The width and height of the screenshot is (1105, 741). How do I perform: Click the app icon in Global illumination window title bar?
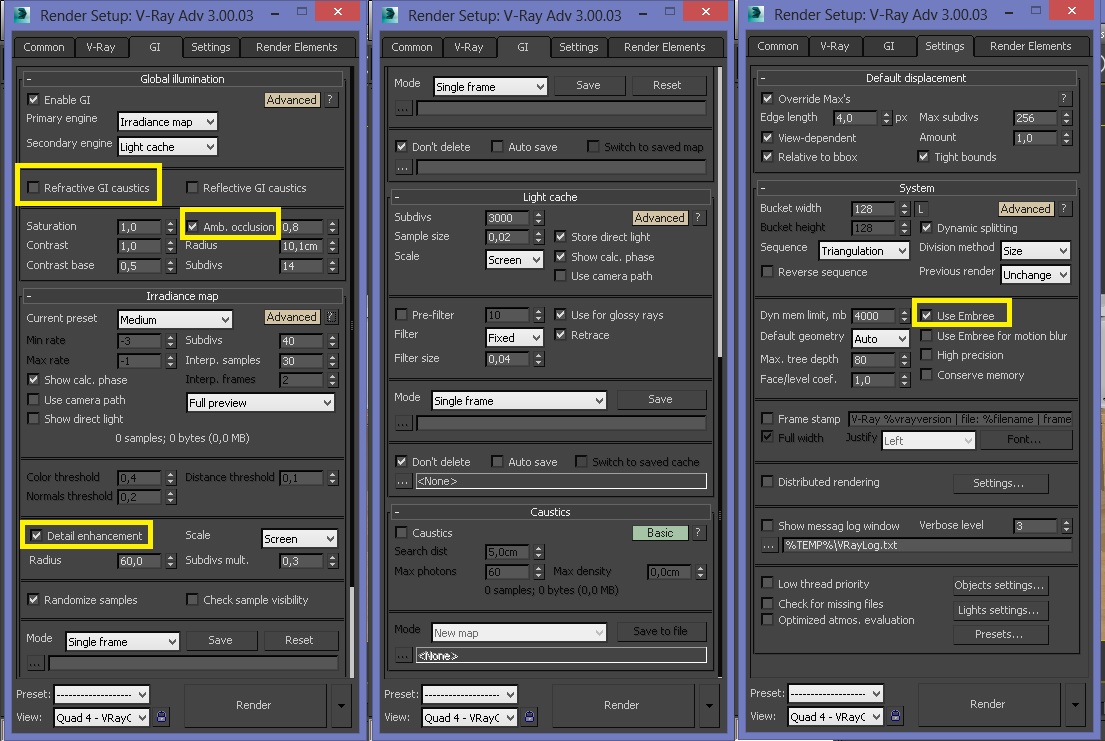point(23,14)
